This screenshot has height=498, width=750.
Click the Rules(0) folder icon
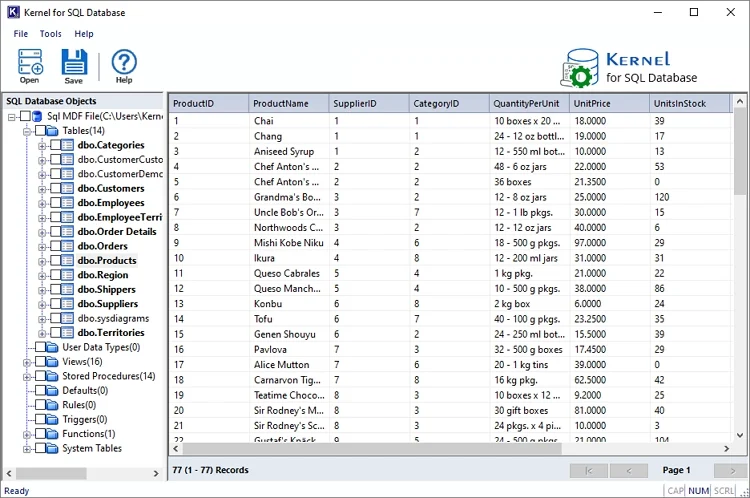coord(53,405)
